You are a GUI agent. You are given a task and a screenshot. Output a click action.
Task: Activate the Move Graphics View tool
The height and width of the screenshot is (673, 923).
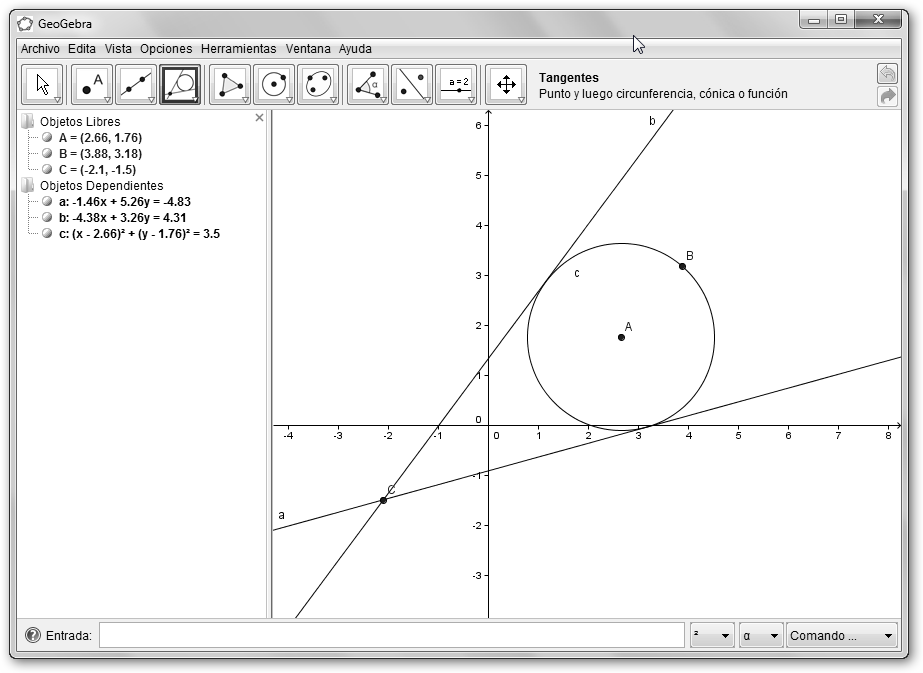pyautogui.click(x=505, y=85)
